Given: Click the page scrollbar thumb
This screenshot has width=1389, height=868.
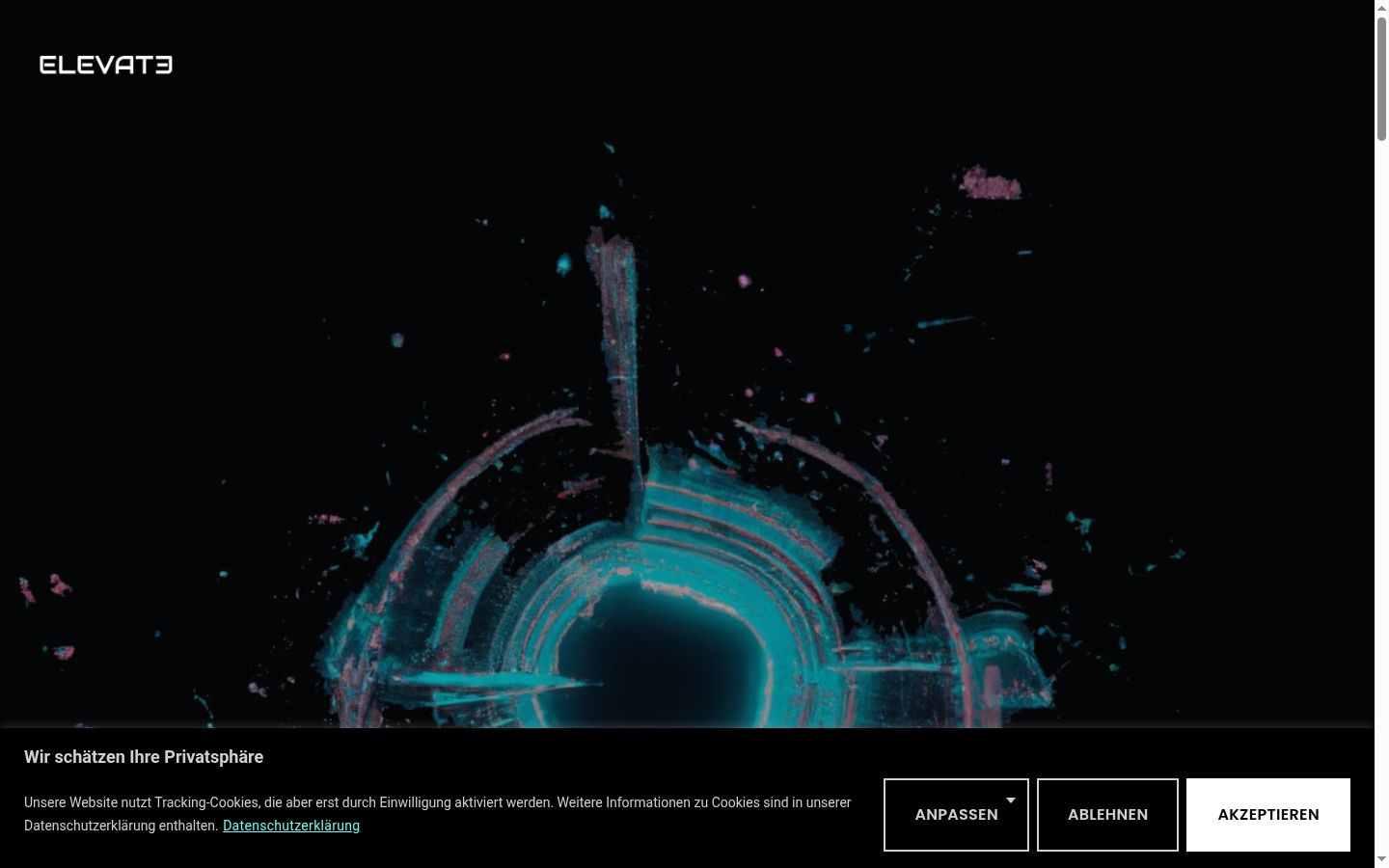Looking at the screenshot, I should point(1381,80).
